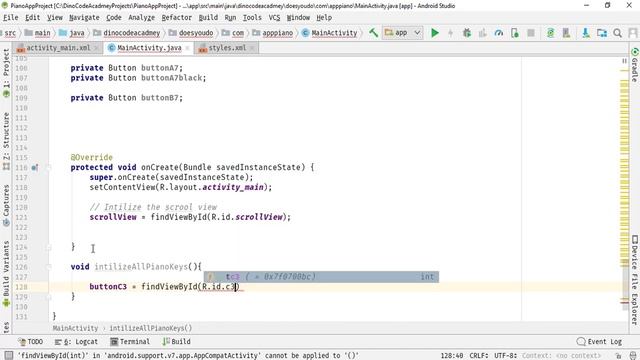This screenshot has width=640, height=360.
Task: Close the activity_main.xml tab
Action: [x=97, y=48]
